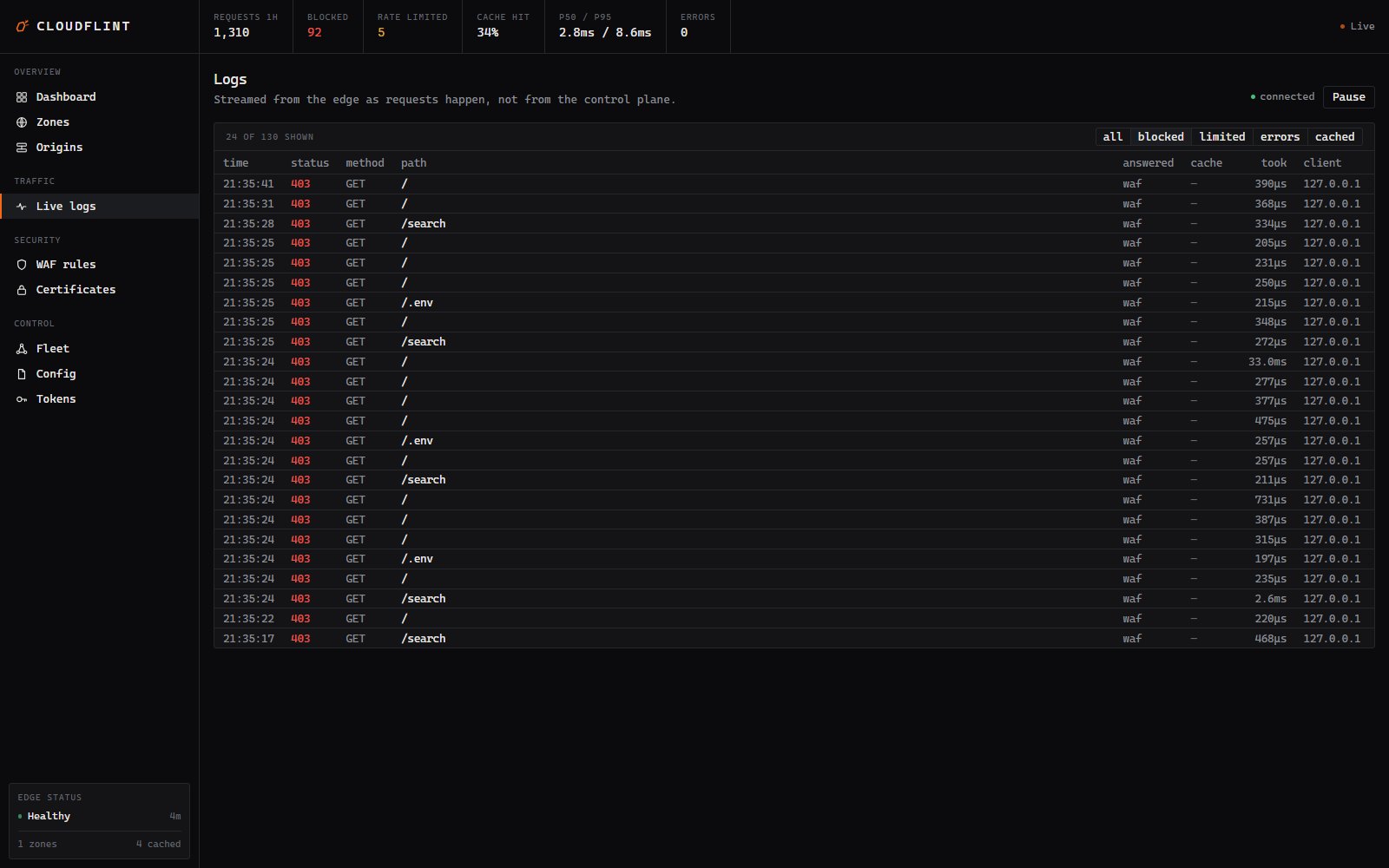Click the Blocked 92 stat
The height and width of the screenshot is (868, 1389).
click(328, 26)
